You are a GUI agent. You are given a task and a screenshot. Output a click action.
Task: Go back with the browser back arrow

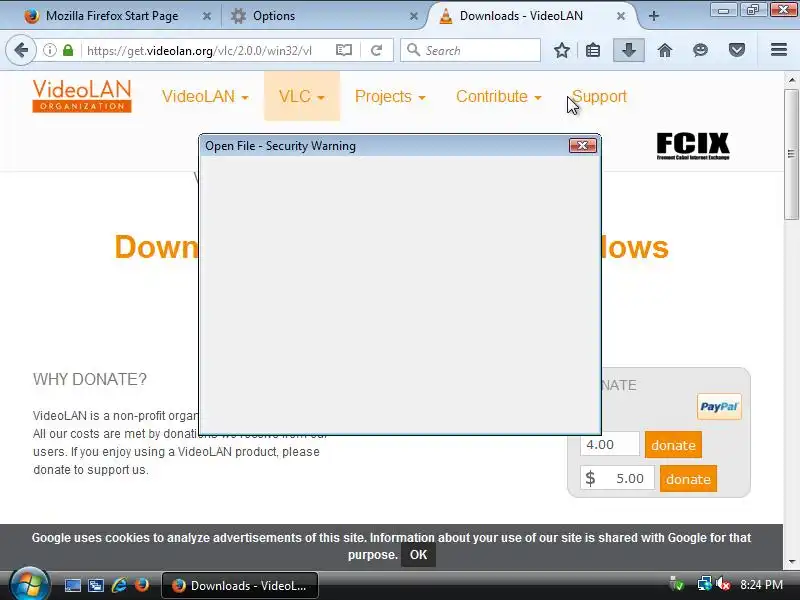coord(21,50)
